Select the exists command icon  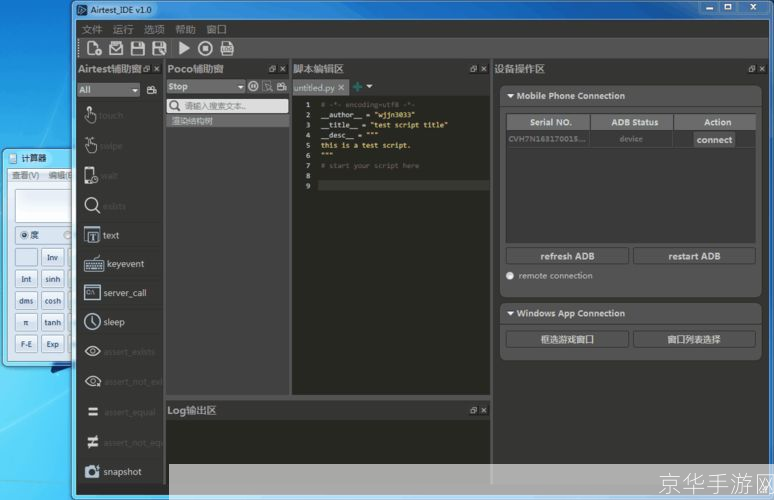pyautogui.click(x=92, y=205)
